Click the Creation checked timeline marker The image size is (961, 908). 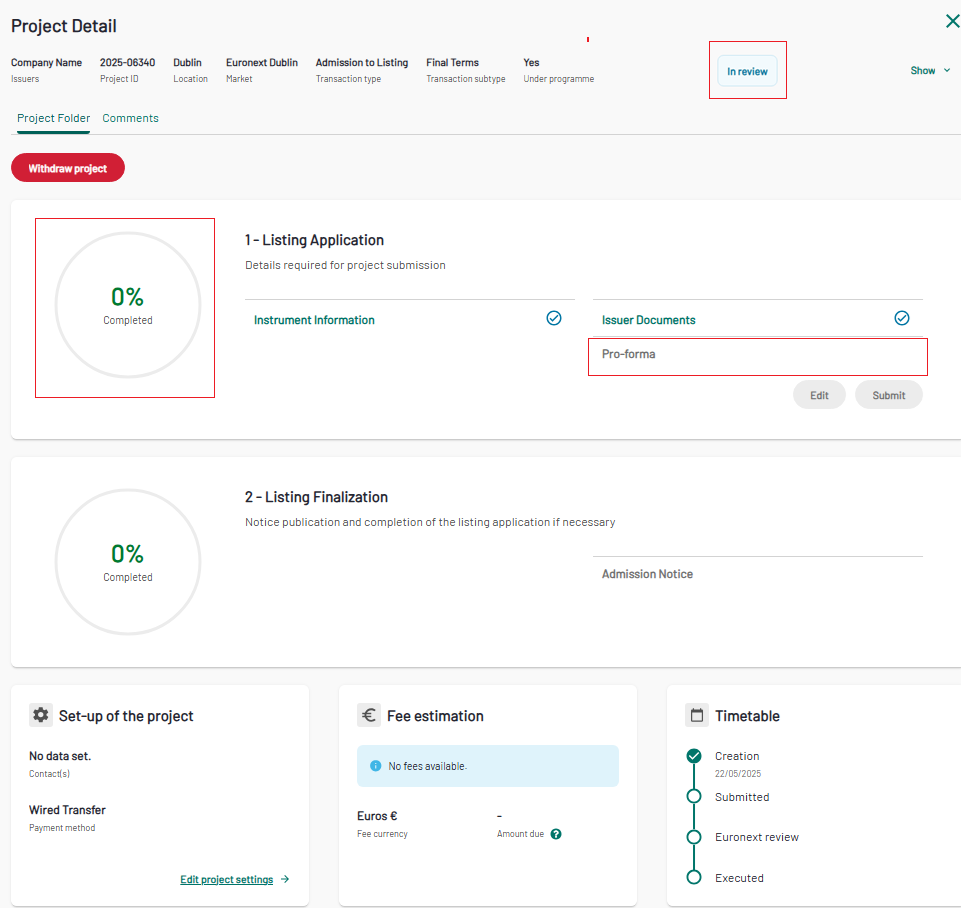pos(694,756)
